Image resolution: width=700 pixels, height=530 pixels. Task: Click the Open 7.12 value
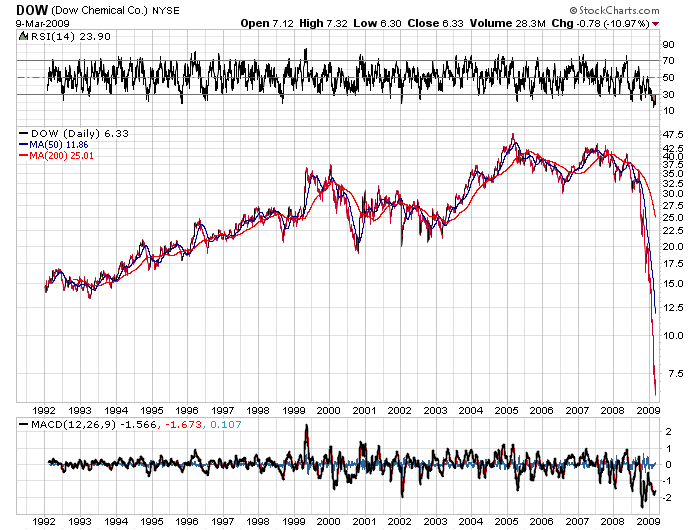(267, 23)
